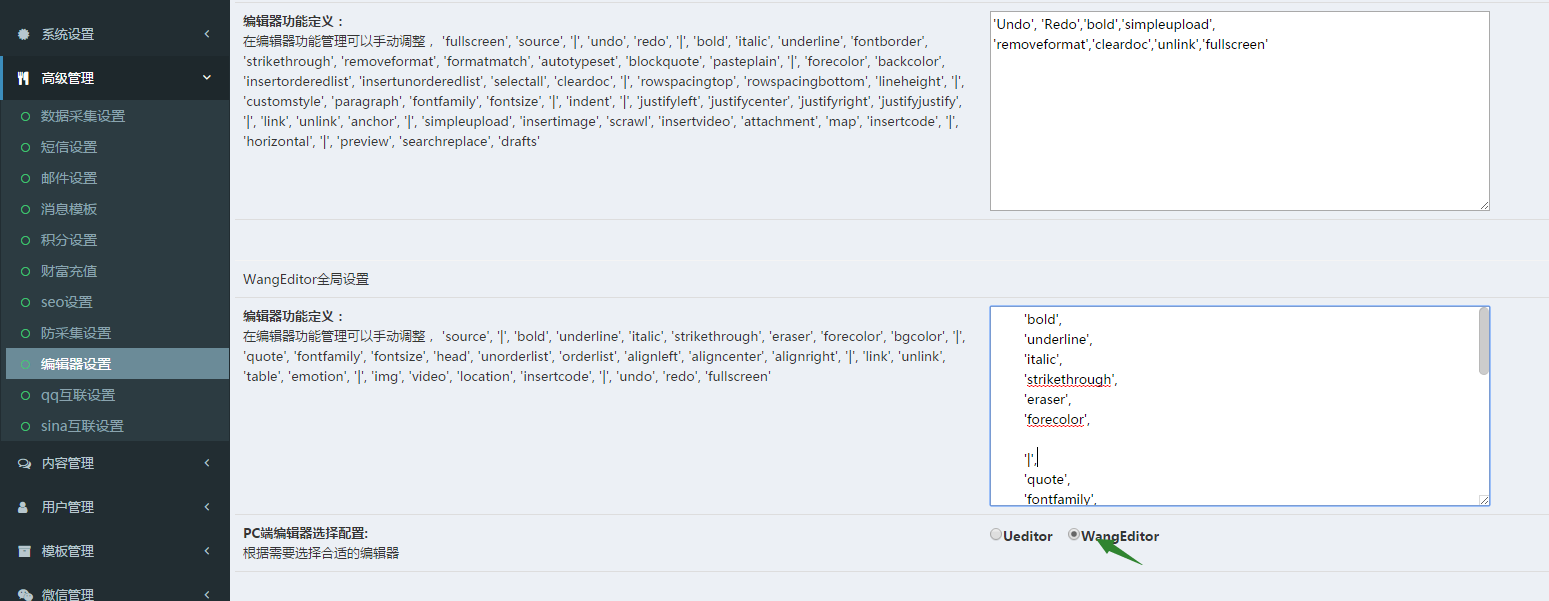Click the WeChat icon beside 微信管理

[24, 593]
